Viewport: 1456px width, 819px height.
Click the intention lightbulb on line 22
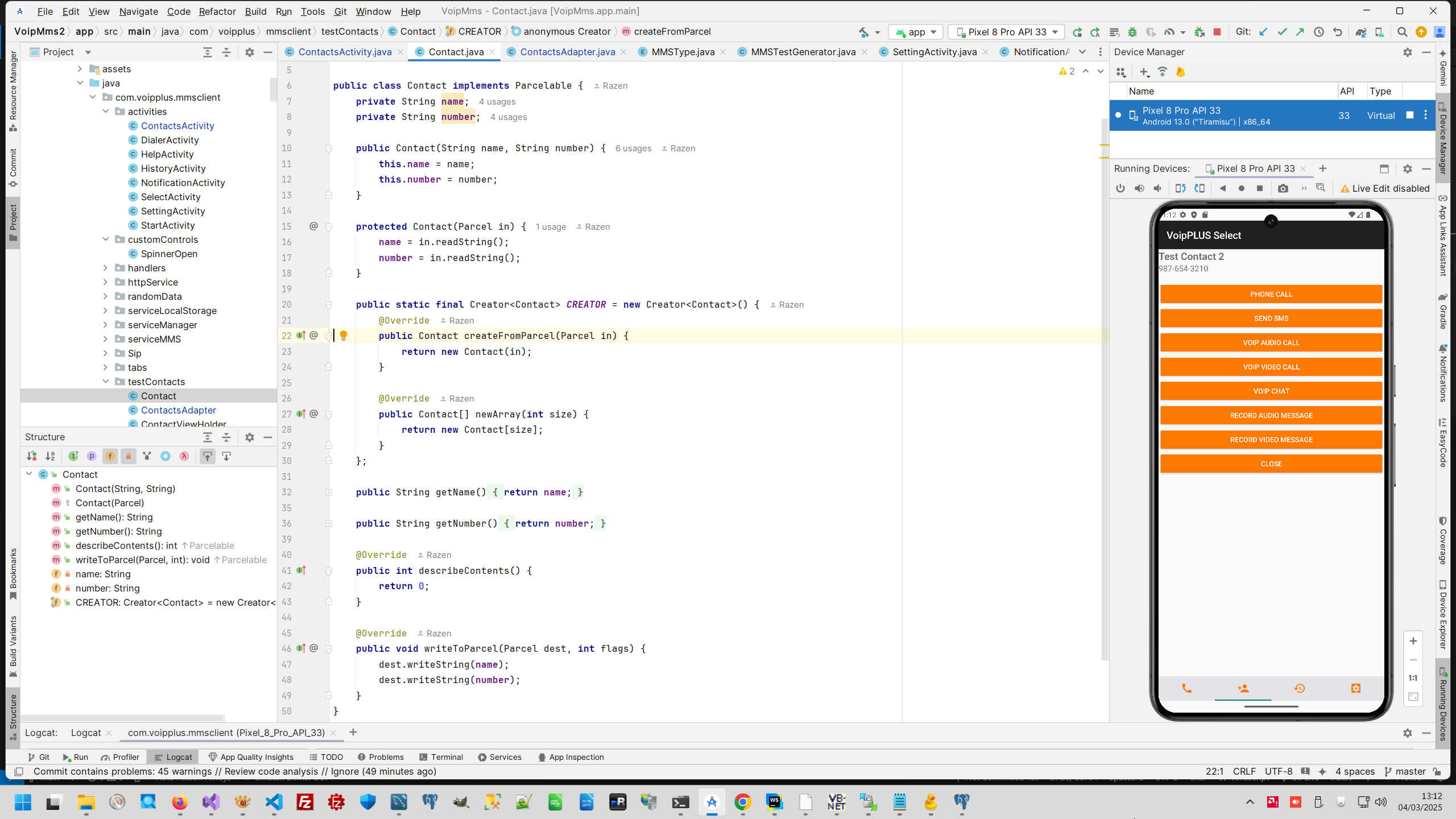[344, 336]
